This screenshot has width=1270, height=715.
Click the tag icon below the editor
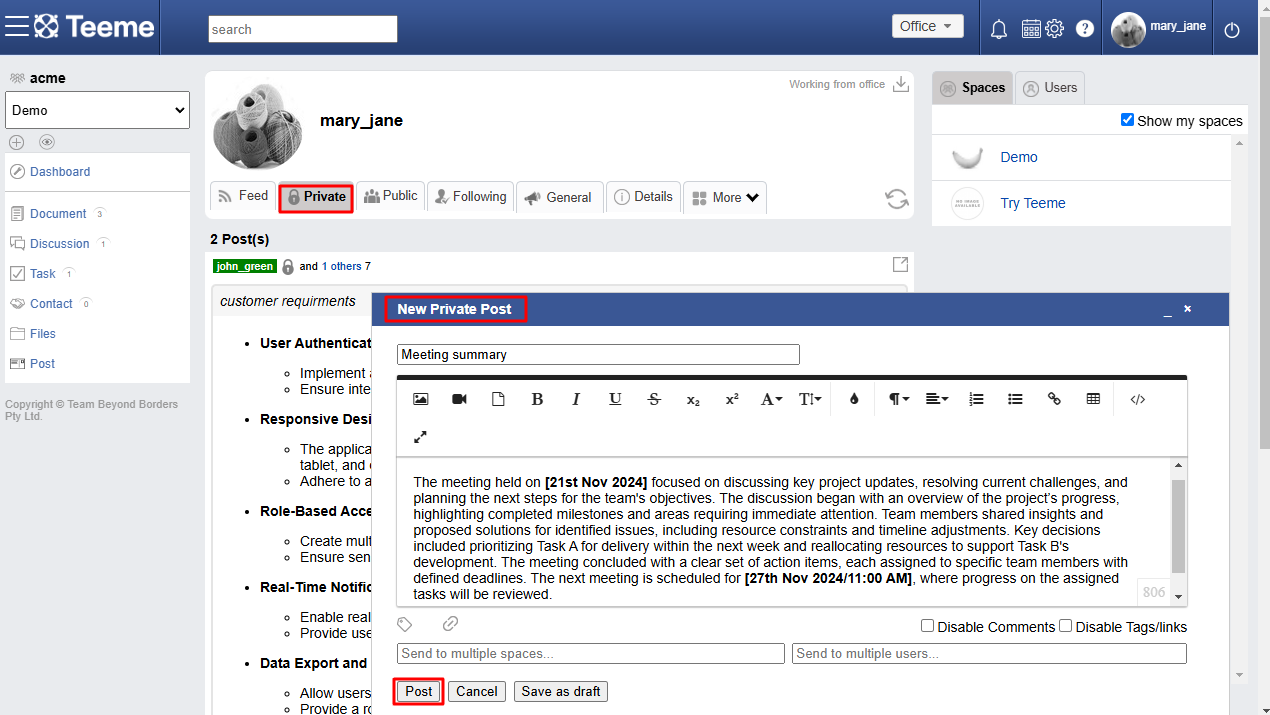click(x=405, y=624)
